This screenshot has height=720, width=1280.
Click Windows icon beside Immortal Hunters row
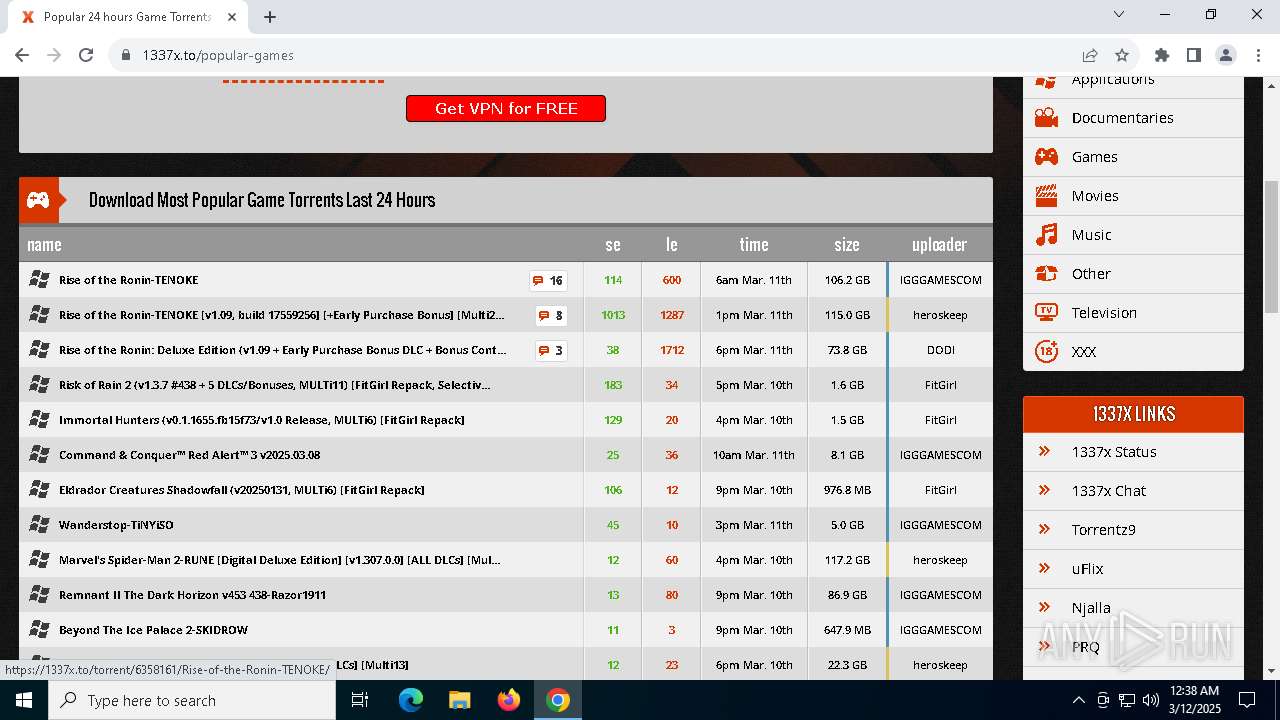(x=40, y=420)
